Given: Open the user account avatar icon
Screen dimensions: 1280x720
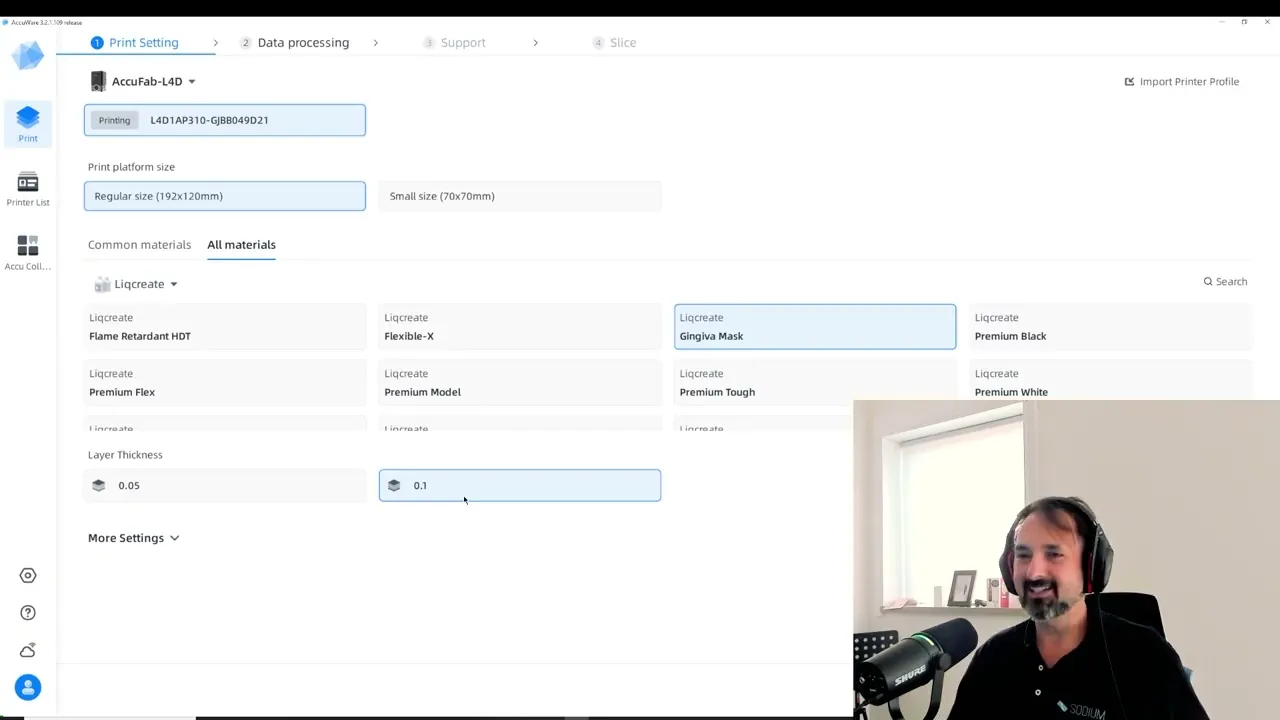Looking at the screenshot, I should click(x=28, y=688).
